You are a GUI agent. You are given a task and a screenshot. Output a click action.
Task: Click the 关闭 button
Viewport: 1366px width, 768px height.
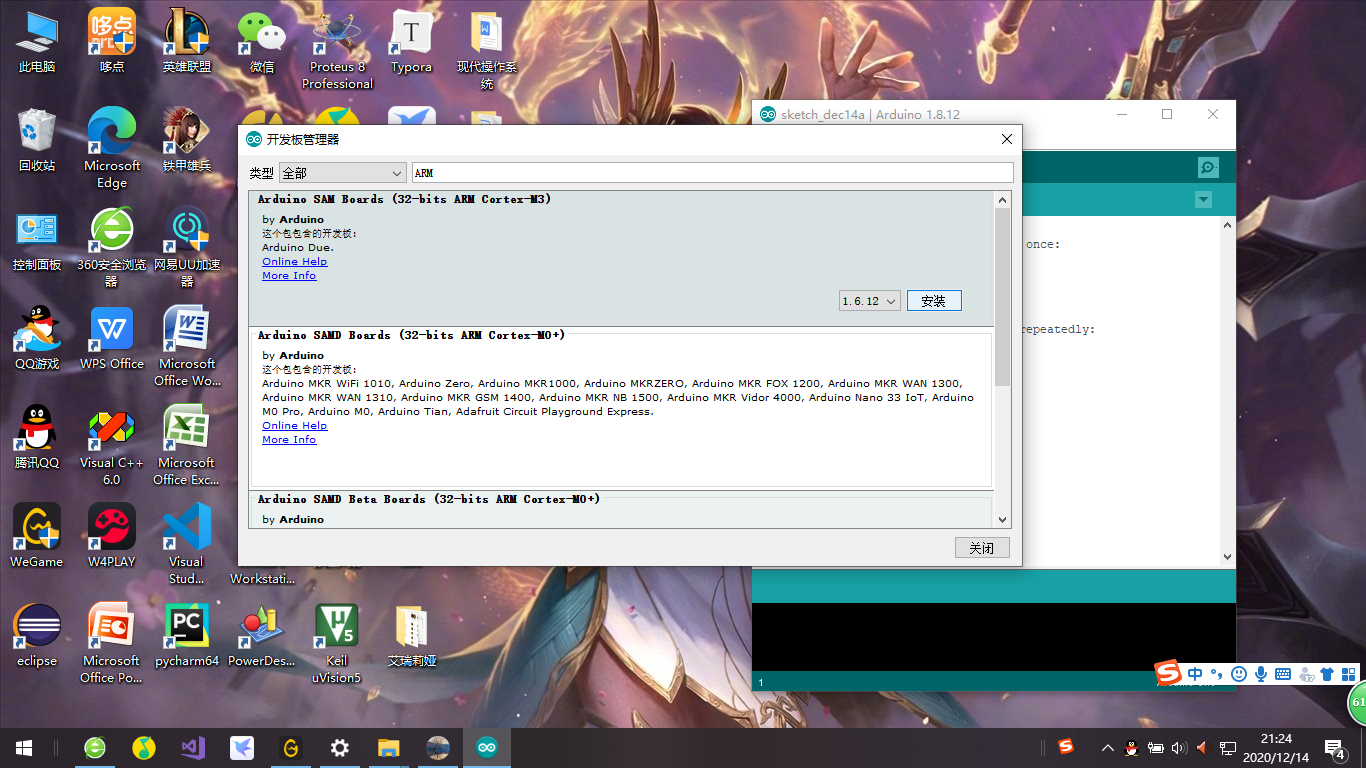pos(982,548)
